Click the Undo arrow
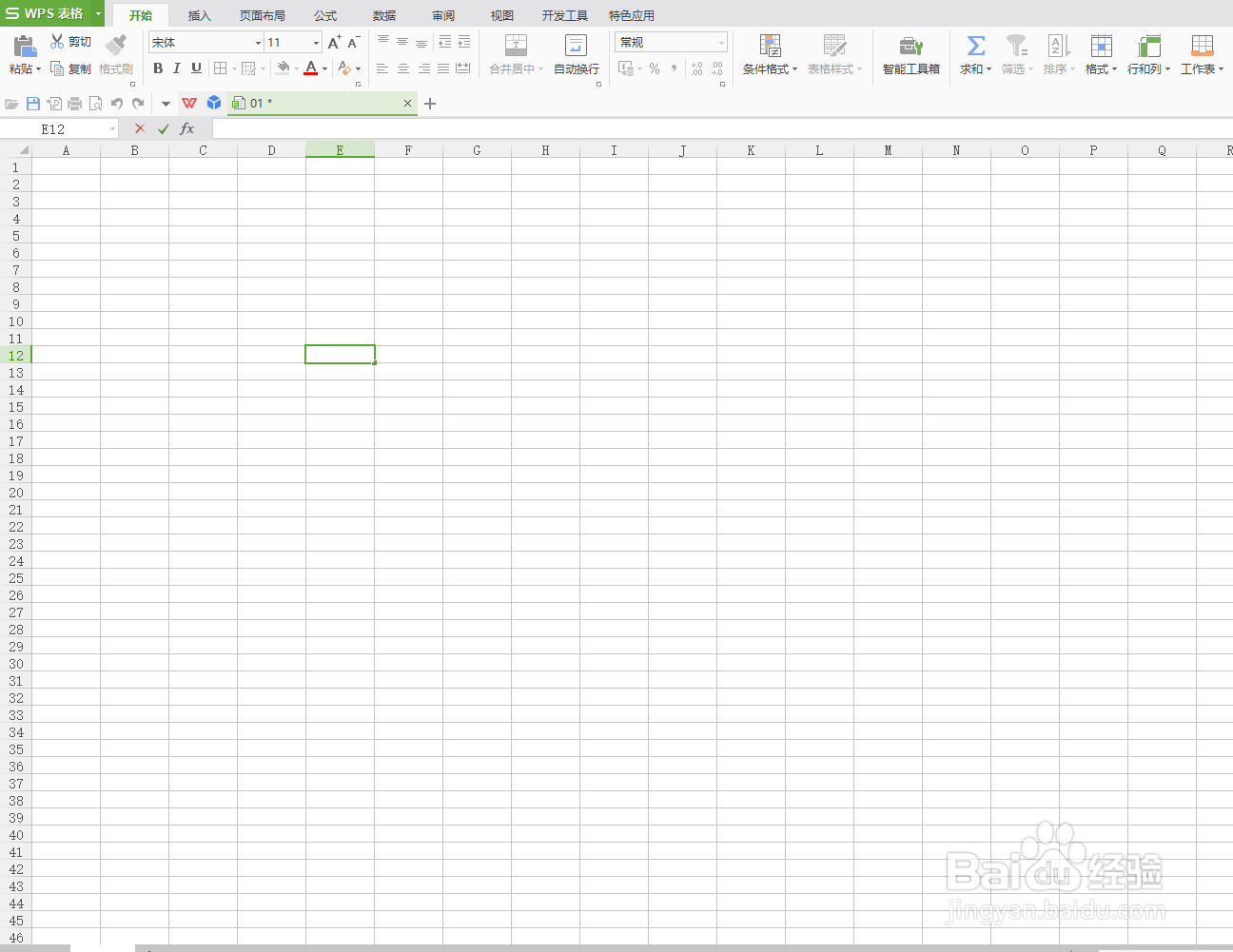The height and width of the screenshot is (952, 1233). tap(117, 104)
